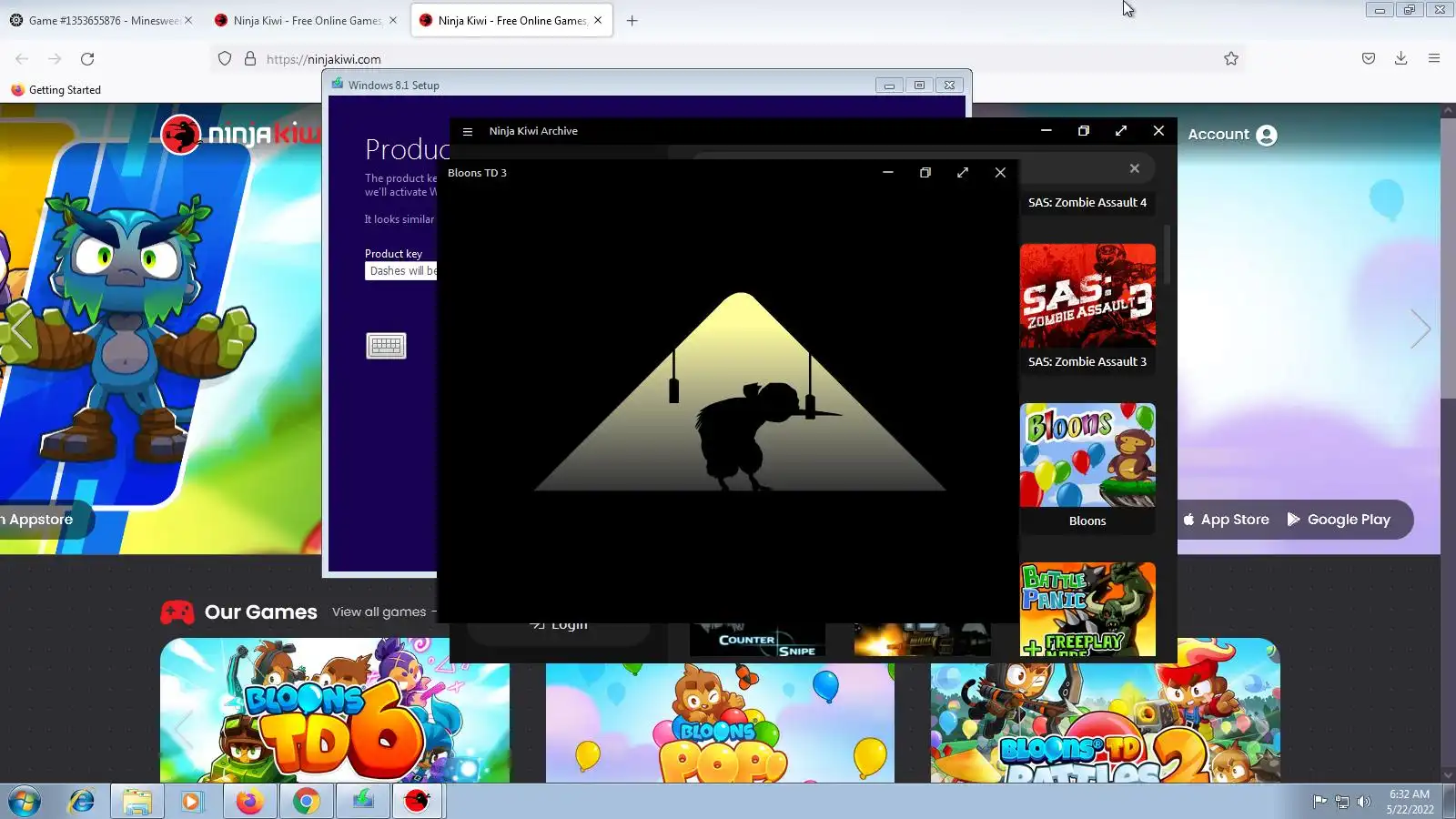Click the ninjakiwi.com address bar
The width and height of the screenshot is (1456, 819).
(x=728, y=59)
